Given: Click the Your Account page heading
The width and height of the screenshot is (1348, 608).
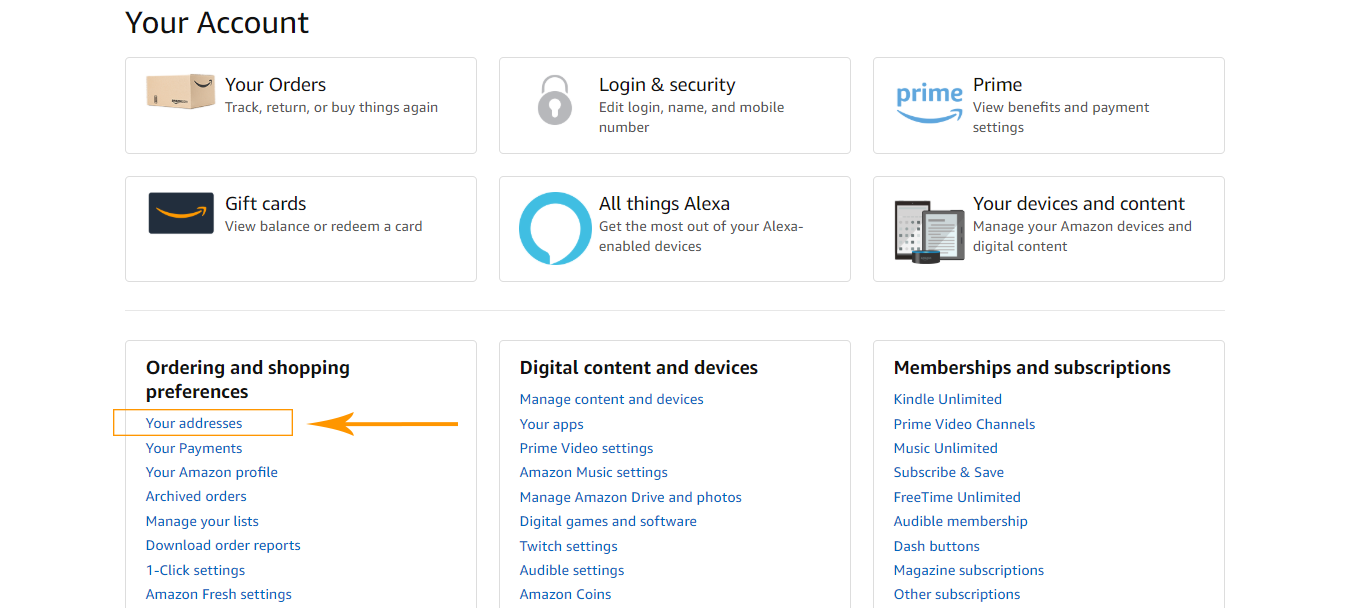Looking at the screenshot, I should (x=217, y=22).
